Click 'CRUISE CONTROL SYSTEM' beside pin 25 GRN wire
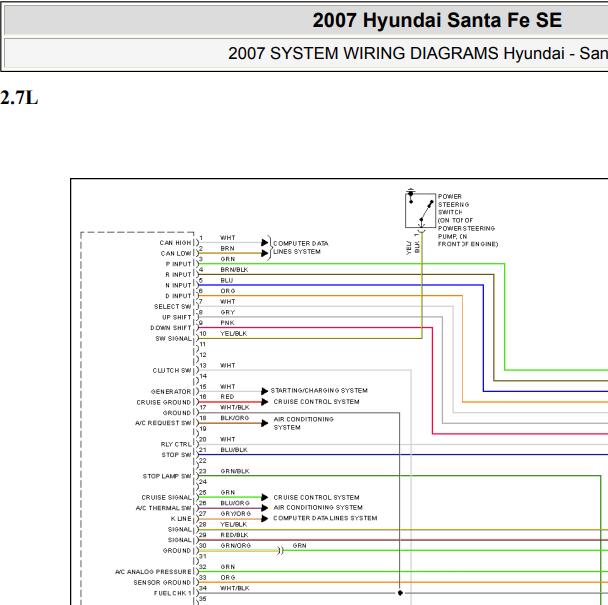 click(316, 498)
